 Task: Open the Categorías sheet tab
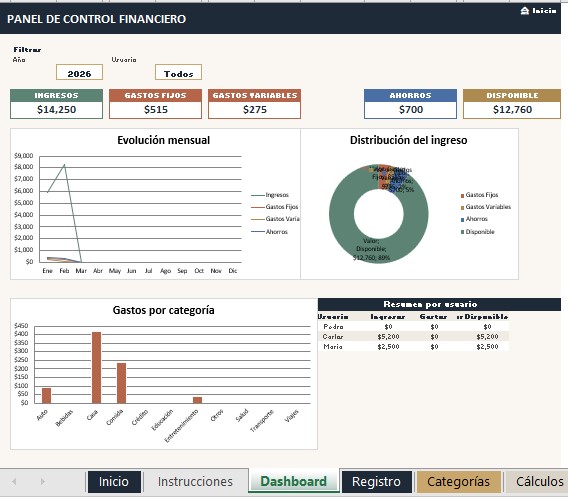click(459, 482)
